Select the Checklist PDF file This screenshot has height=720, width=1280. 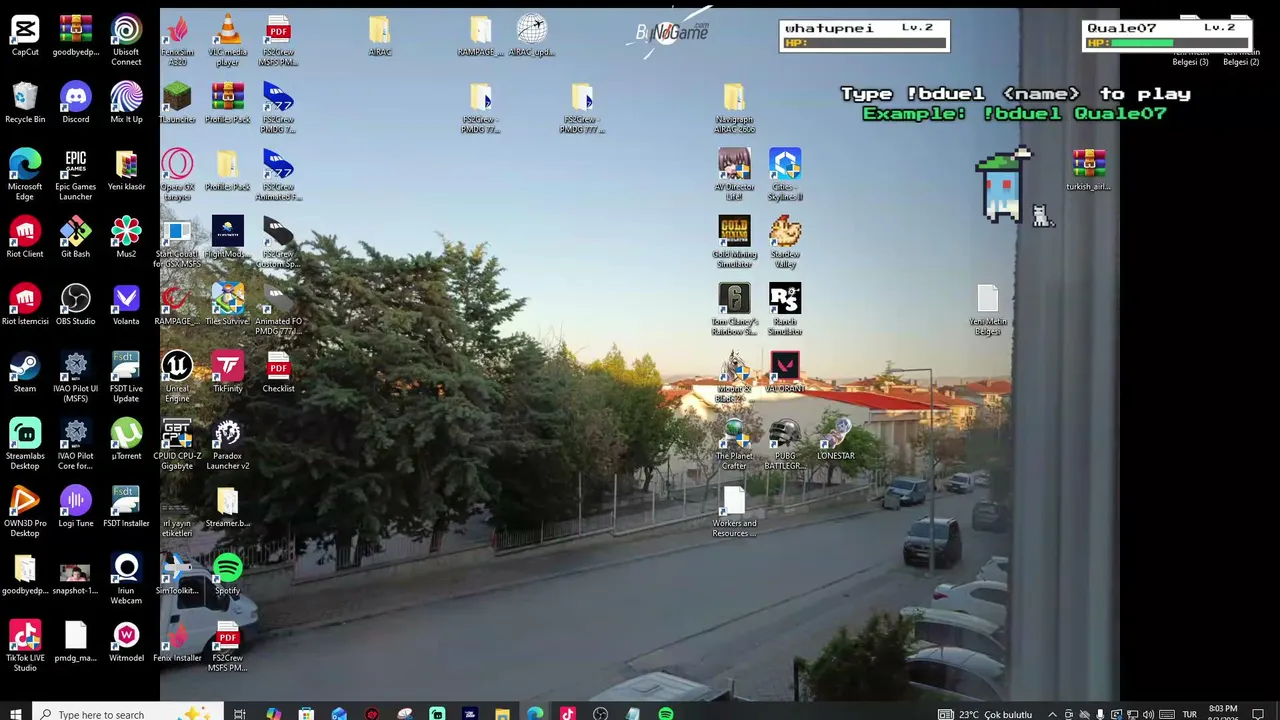pos(278,372)
